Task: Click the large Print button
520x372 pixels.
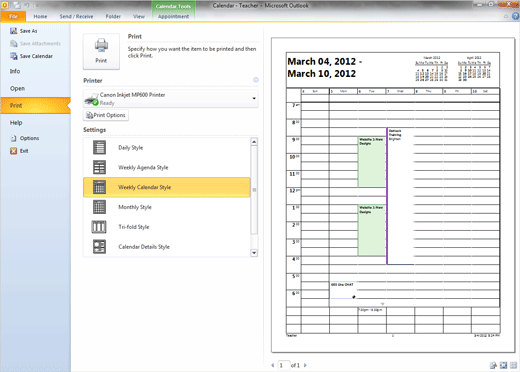Action: 101,51
